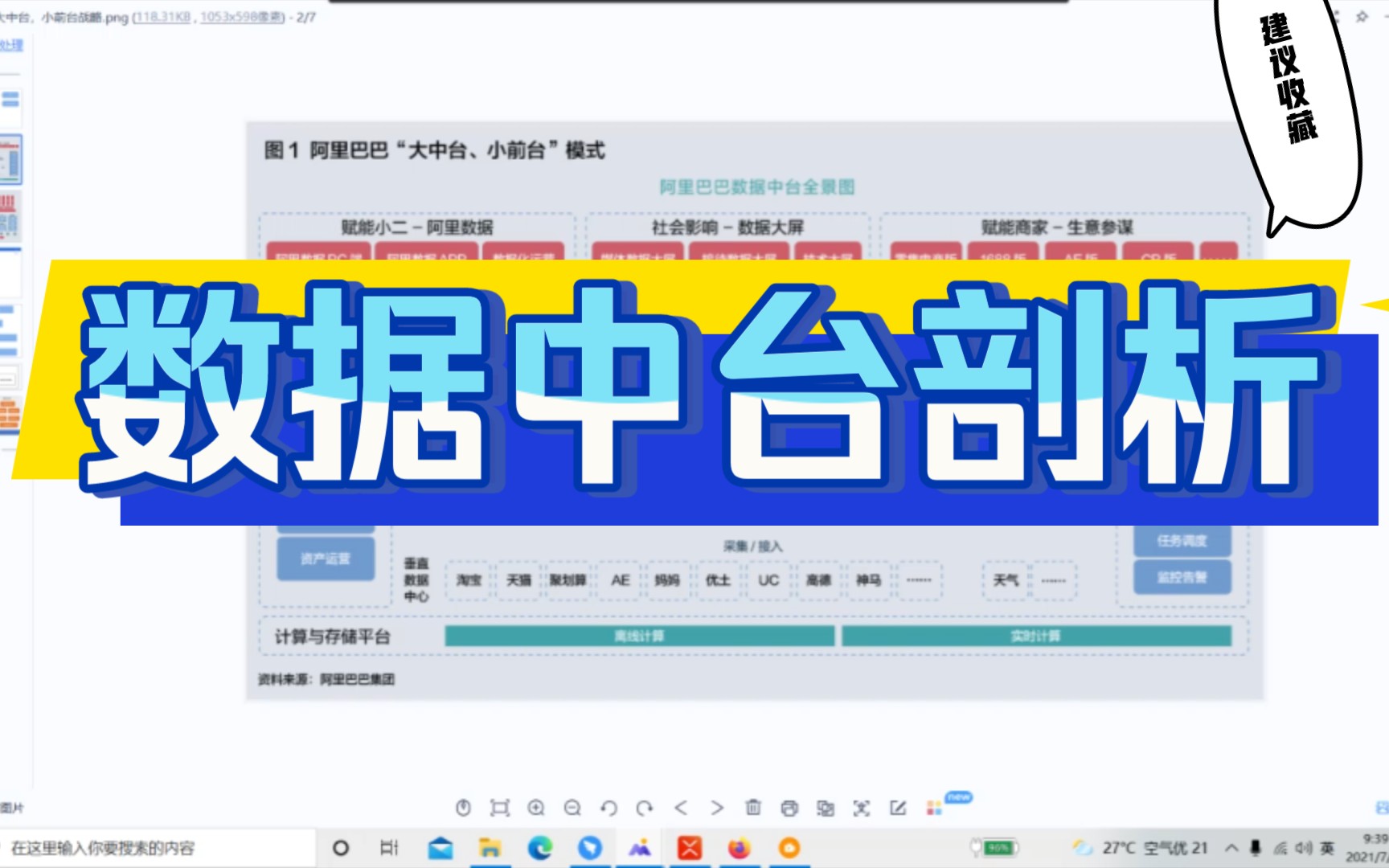Rotate image counterclockwise
Viewport: 1389px width, 868px height.
608,808
